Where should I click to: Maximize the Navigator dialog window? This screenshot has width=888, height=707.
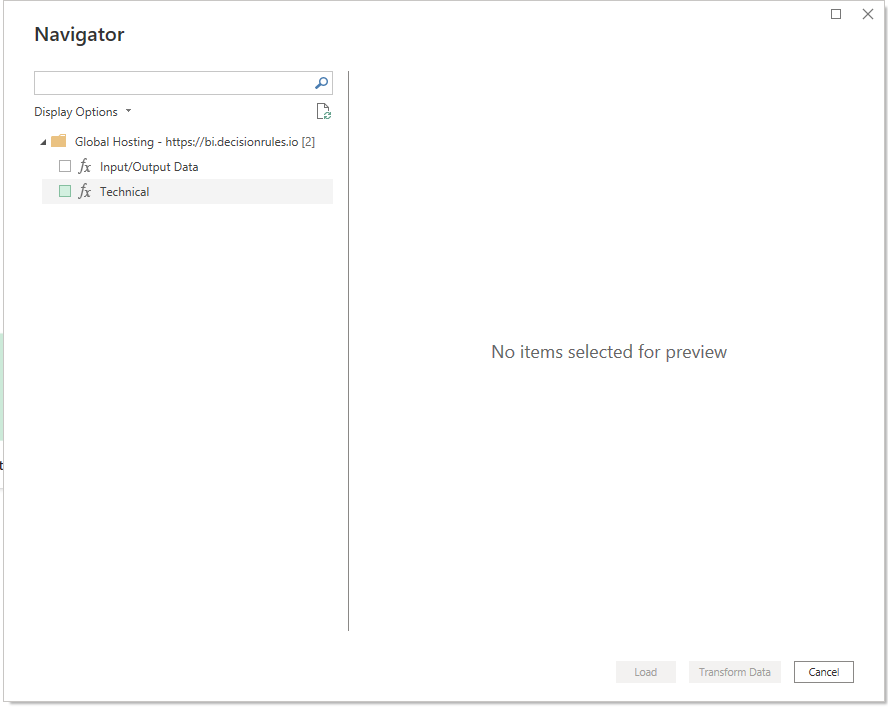coord(836,14)
